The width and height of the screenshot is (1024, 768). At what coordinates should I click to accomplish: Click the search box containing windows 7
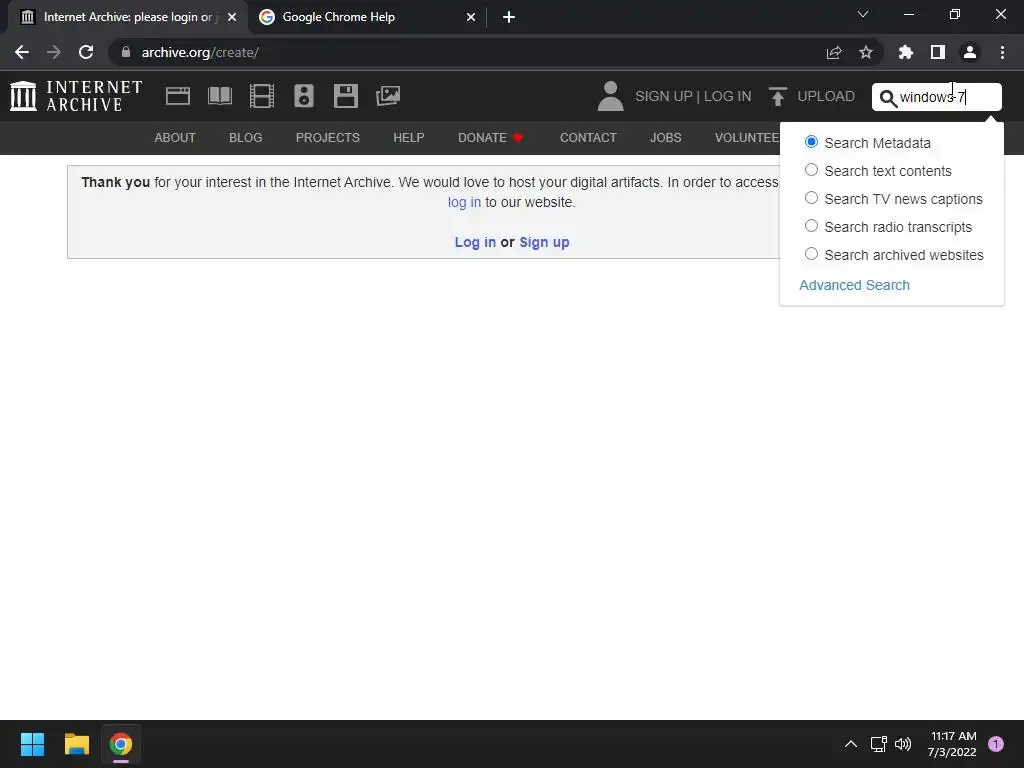[936, 97]
